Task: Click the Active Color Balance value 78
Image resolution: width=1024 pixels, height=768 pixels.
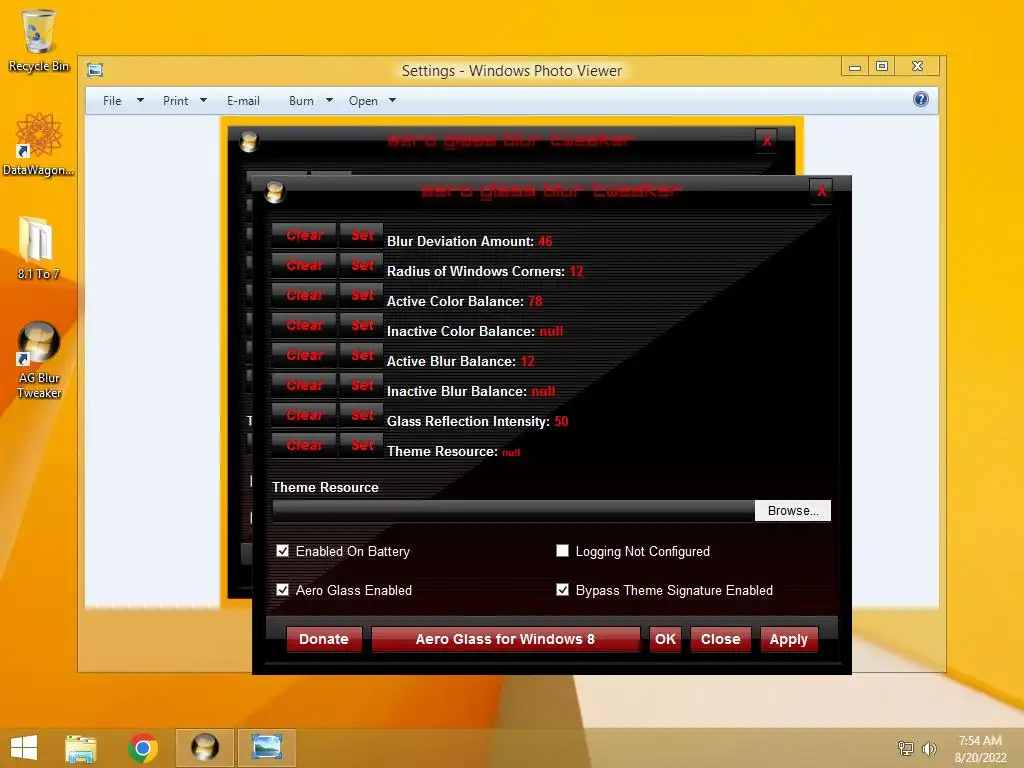Action: 536,302
